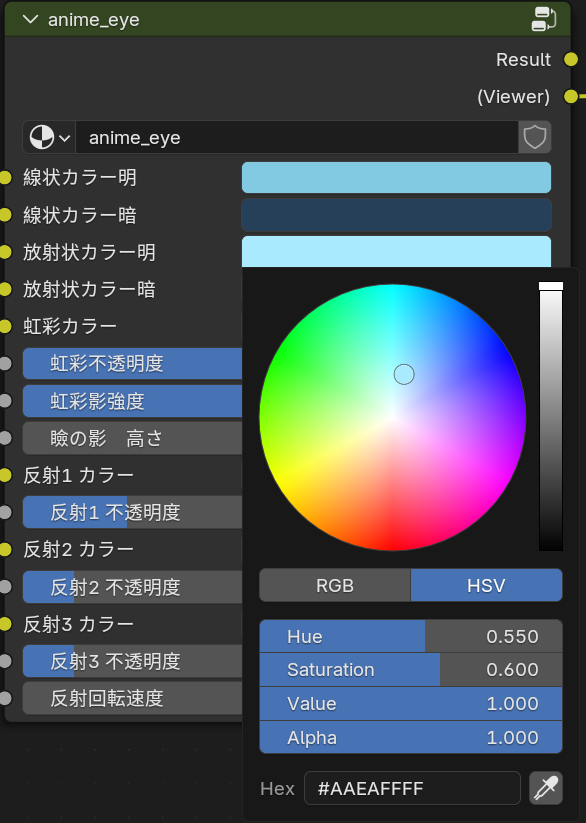This screenshot has width=586, height=823.
Task: Click the Hue slider field
Action: tap(411, 636)
